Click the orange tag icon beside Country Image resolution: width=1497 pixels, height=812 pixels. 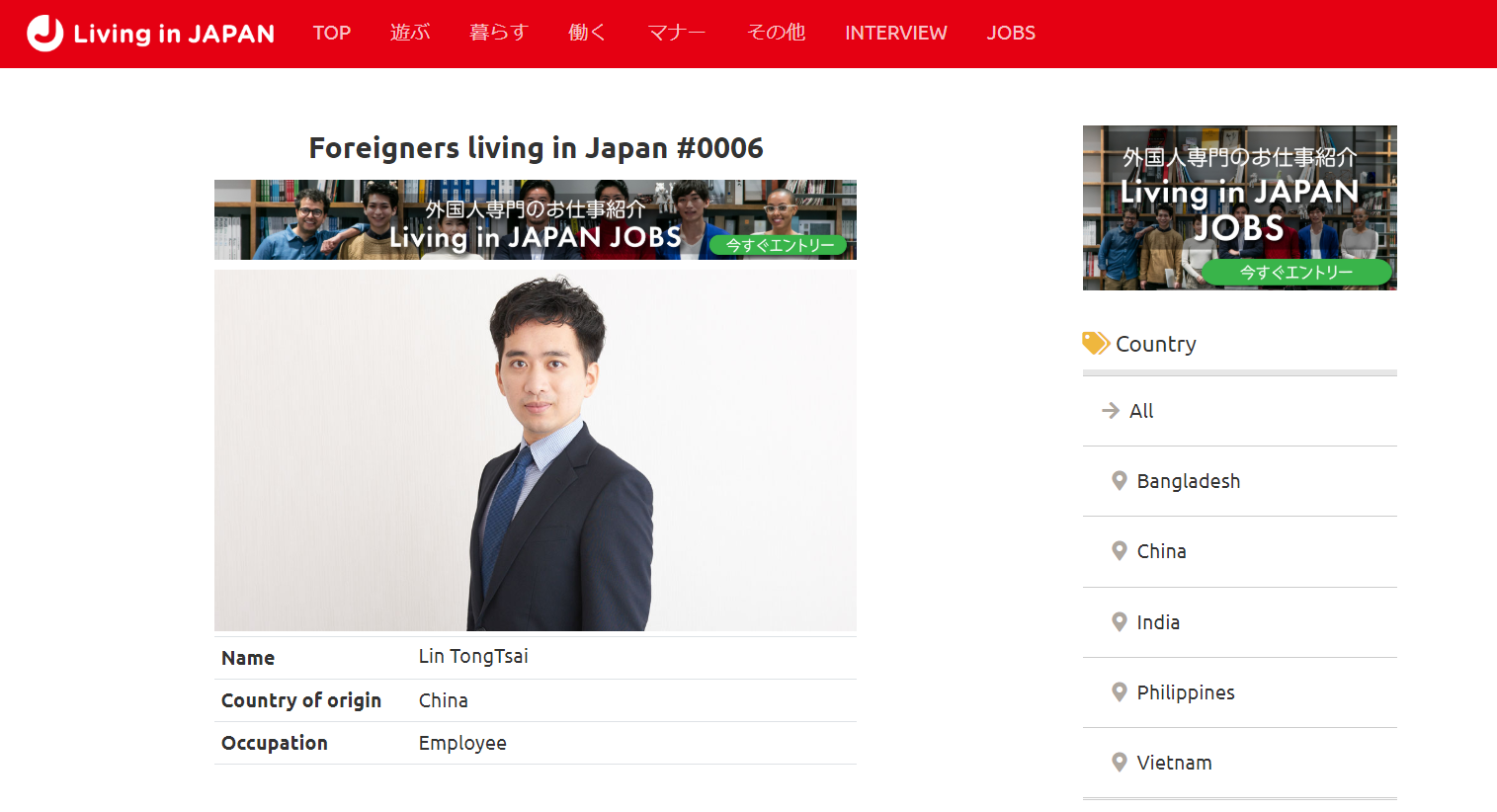pyautogui.click(x=1096, y=343)
